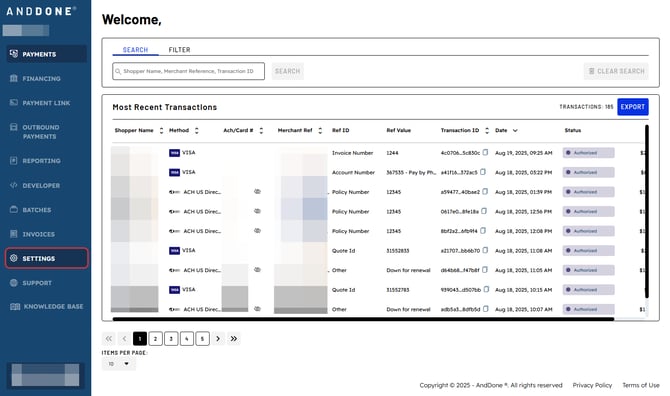This screenshot has width=670, height=396.
Task: Sort by Method column
Action: click(x=197, y=131)
